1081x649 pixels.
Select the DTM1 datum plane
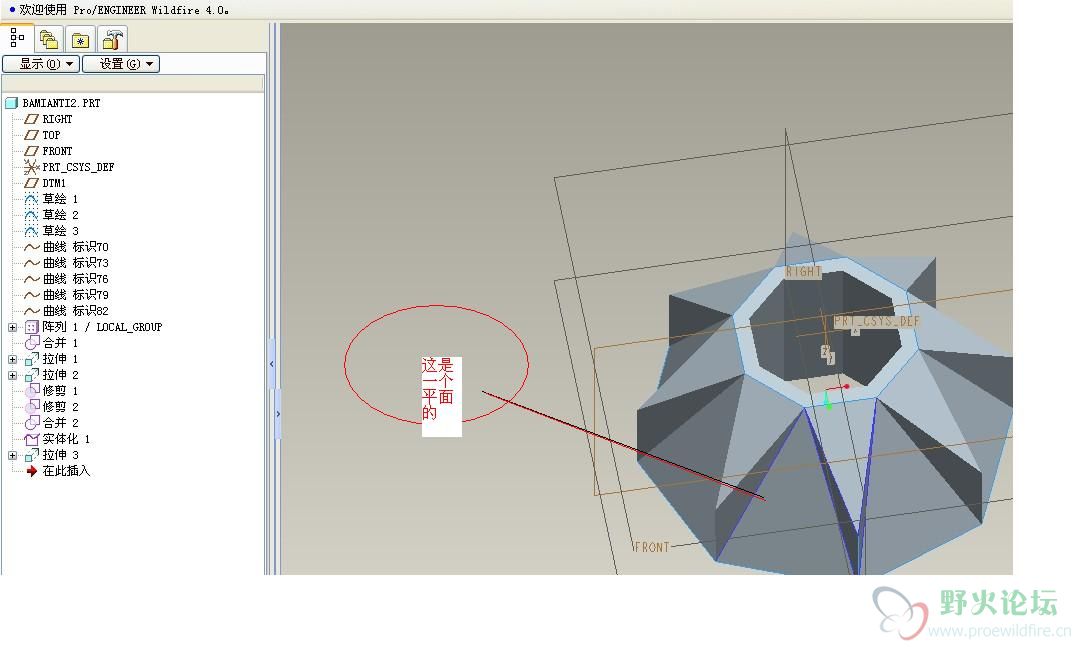tap(54, 183)
